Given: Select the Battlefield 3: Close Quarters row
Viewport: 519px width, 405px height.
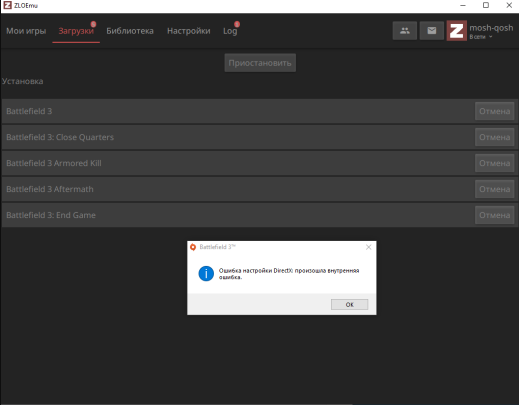Looking at the screenshot, I should pyautogui.click(x=259, y=137).
